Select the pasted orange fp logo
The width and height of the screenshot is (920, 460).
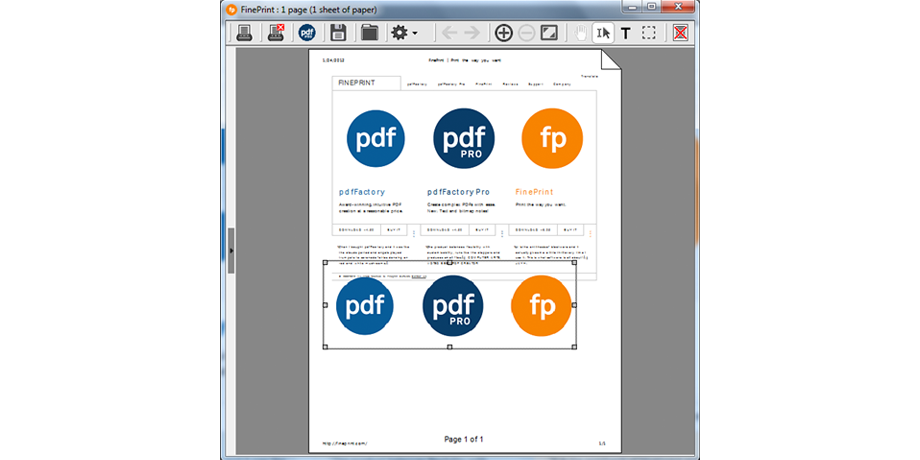point(541,306)
